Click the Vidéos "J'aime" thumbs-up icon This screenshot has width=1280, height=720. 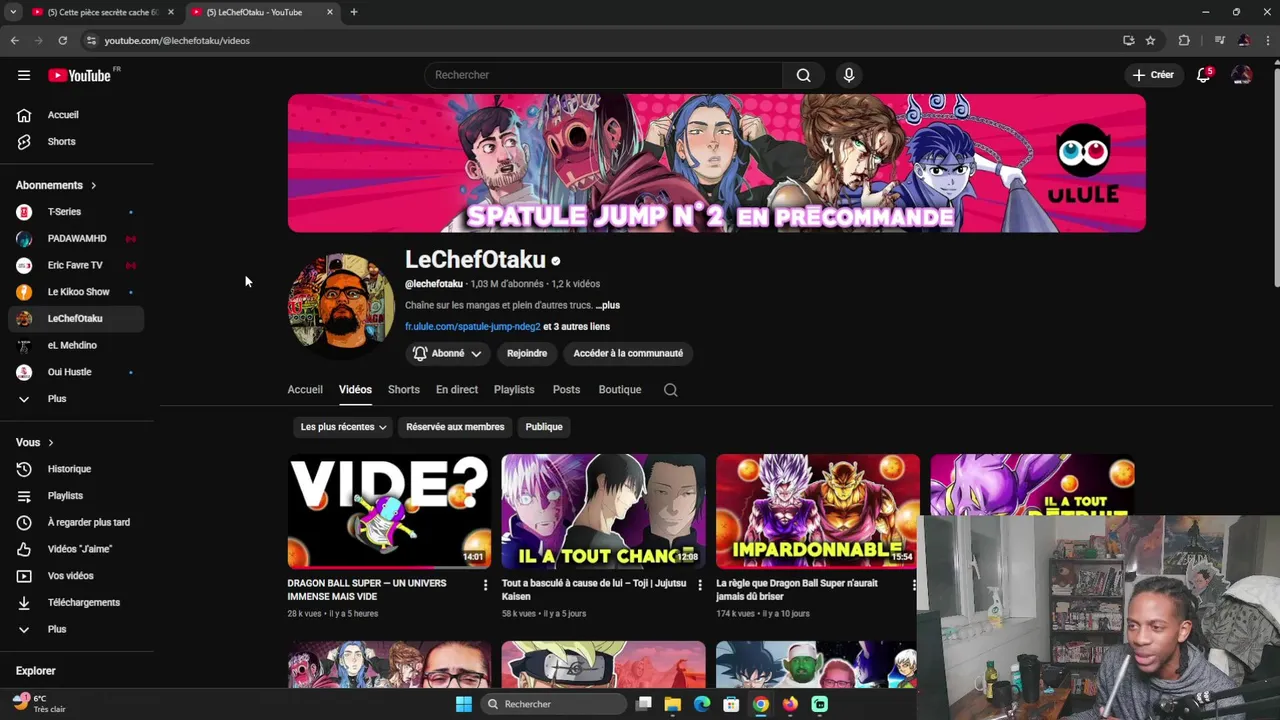pyautogui.click(x=24, y=549)
